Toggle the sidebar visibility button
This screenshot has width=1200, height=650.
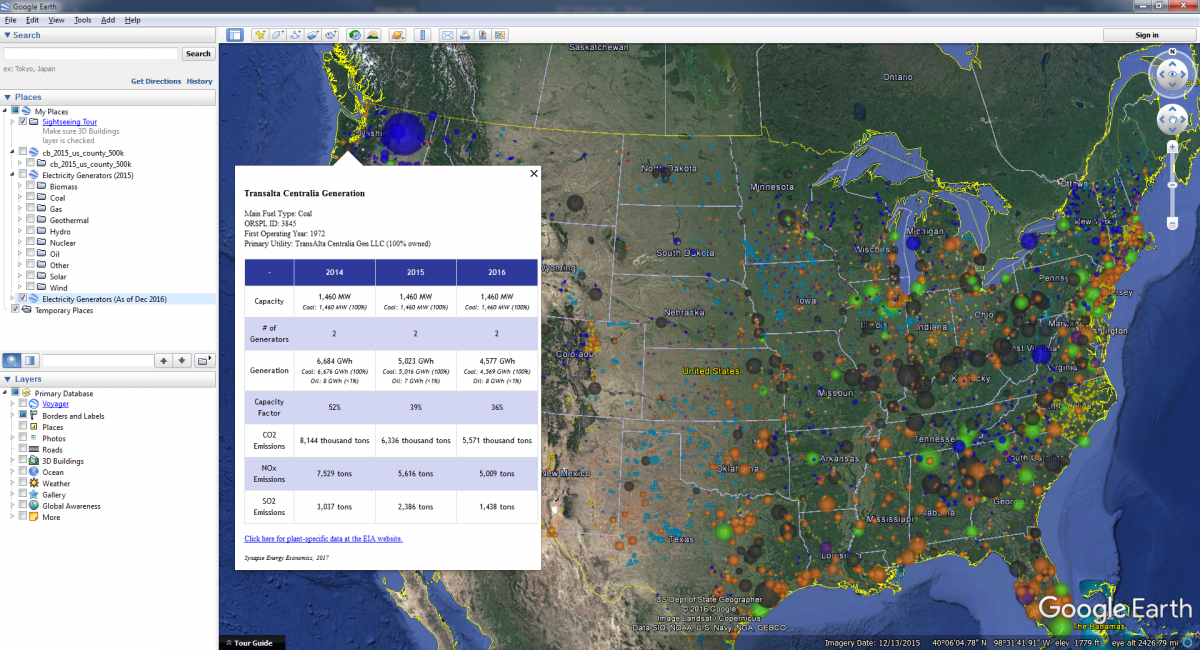click(235, 35)
